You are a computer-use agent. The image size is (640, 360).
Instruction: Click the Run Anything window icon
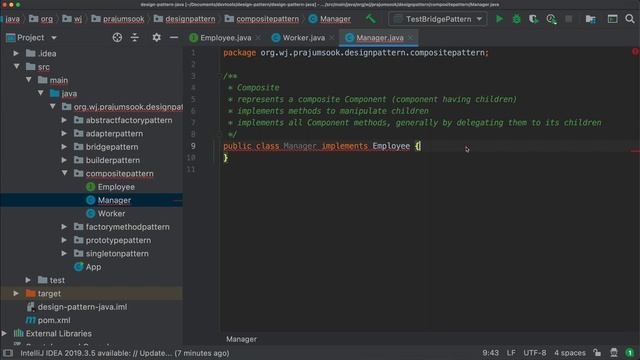(x=612, y=19)
